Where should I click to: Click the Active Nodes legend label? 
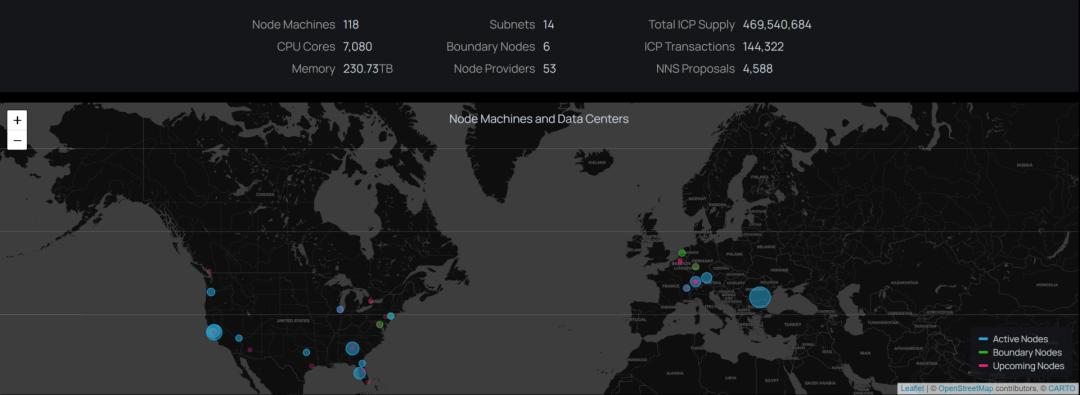1020,339
